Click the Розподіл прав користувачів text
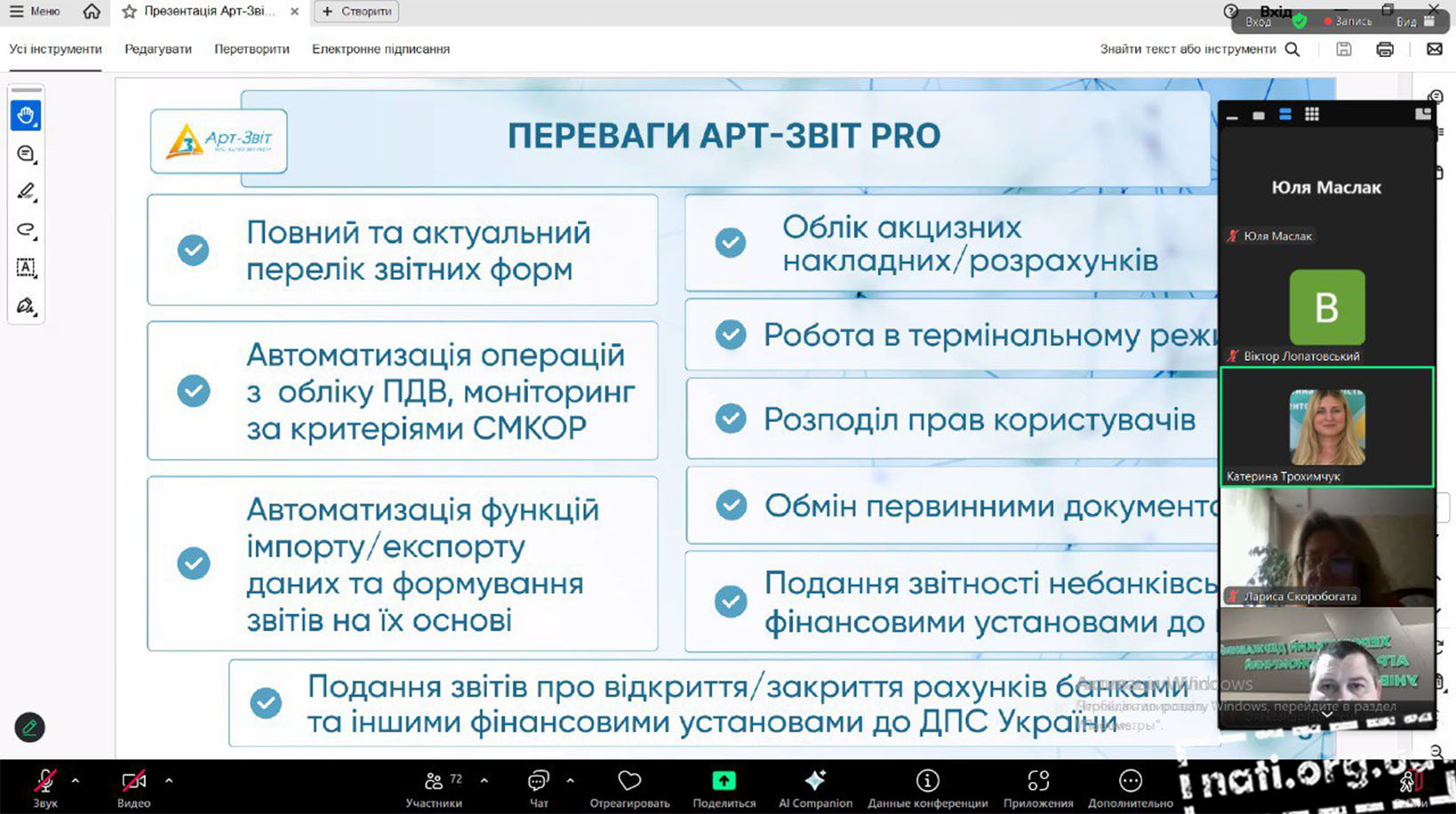Image resolution: width=1456 pixels, height=814 pixels. click(x=980, y=419)
